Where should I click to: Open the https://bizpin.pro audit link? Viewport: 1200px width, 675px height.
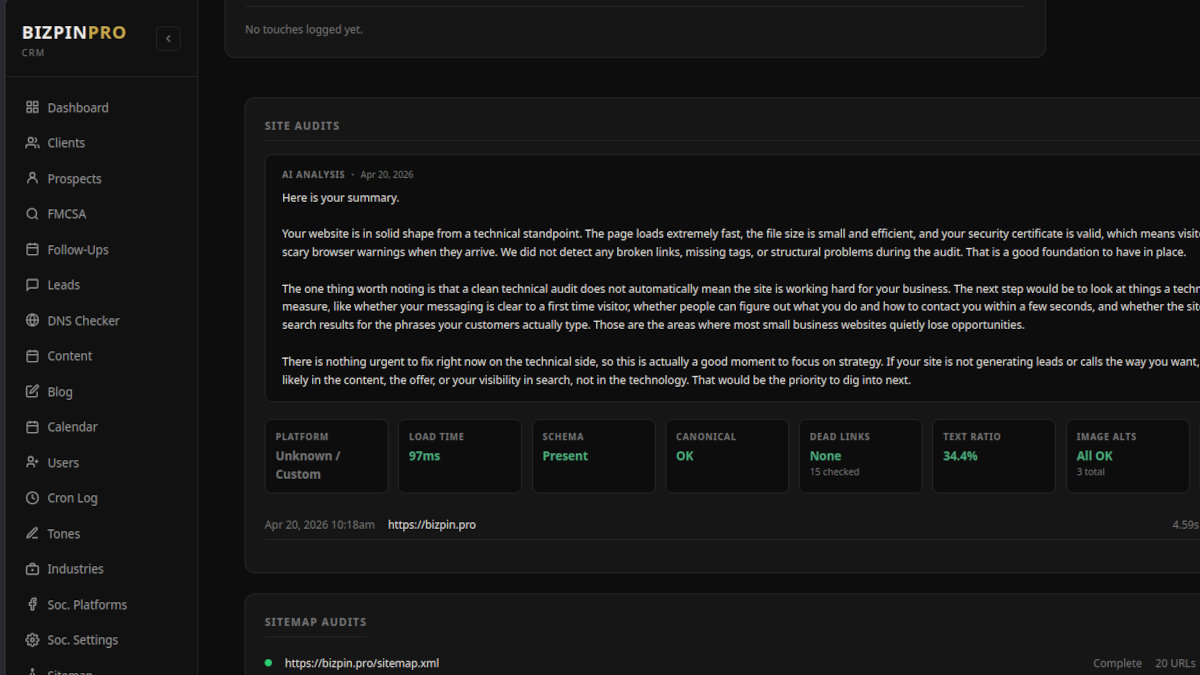431,525
